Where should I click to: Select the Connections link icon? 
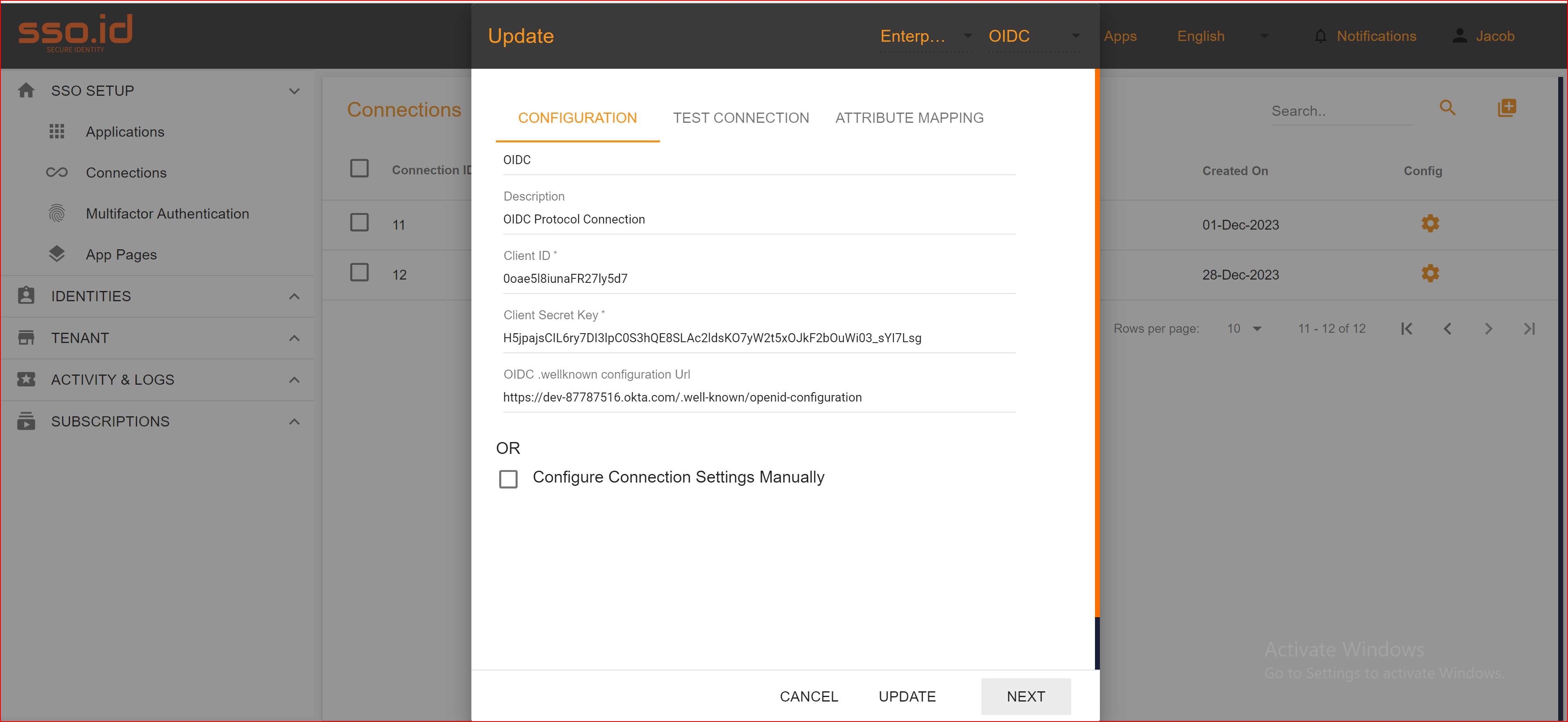(x=56, y=172)
